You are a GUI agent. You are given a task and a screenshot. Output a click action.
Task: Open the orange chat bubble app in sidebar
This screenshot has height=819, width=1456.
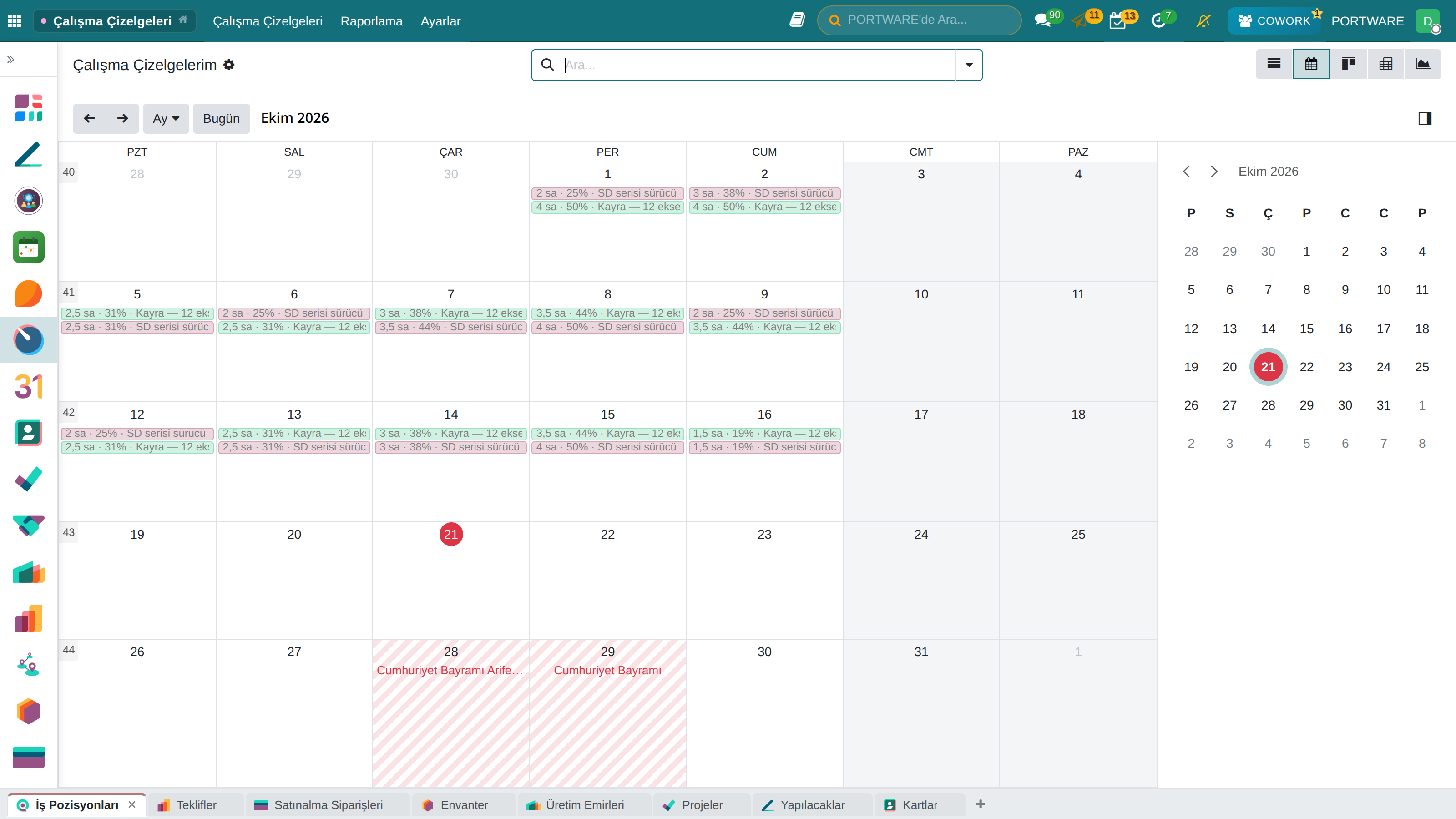[x=28, y=293]
